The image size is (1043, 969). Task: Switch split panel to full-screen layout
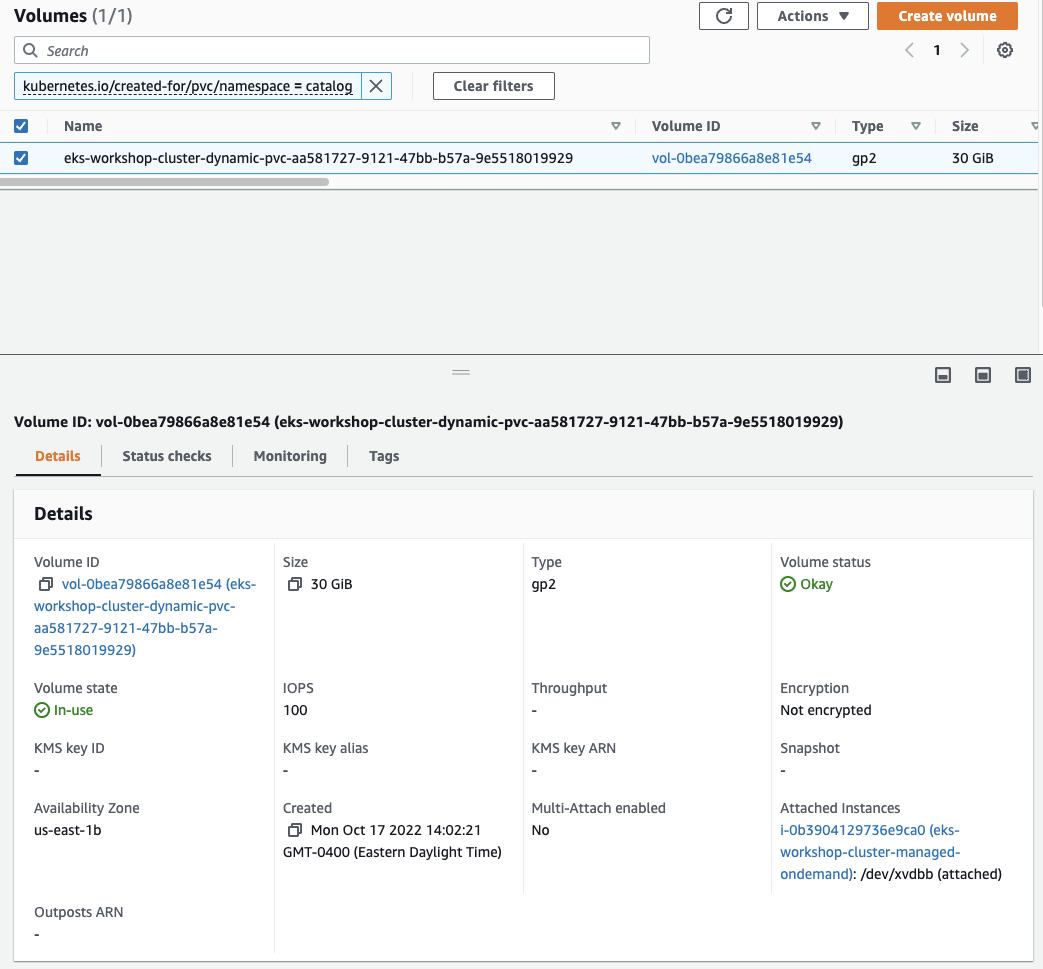coord(1022,375)
